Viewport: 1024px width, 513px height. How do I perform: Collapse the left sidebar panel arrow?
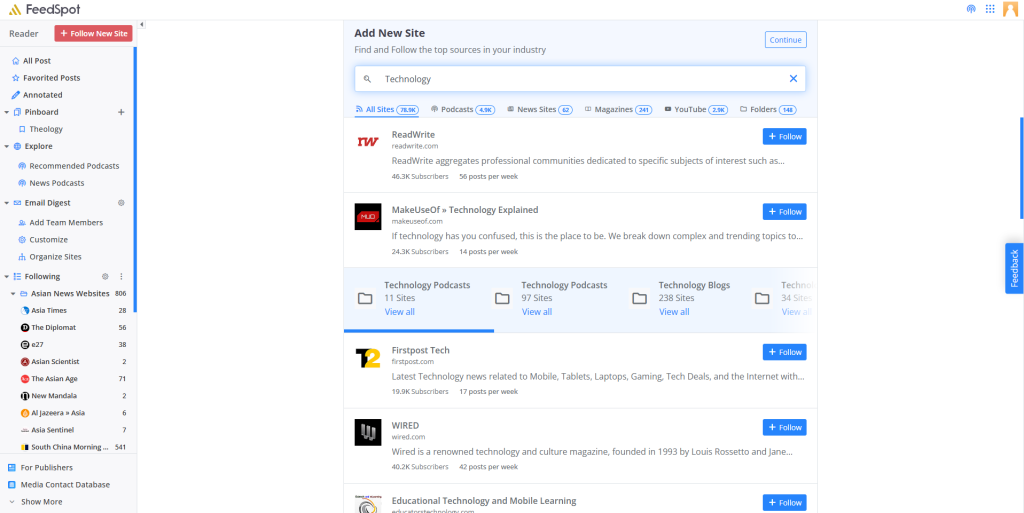tap(141, 24)
